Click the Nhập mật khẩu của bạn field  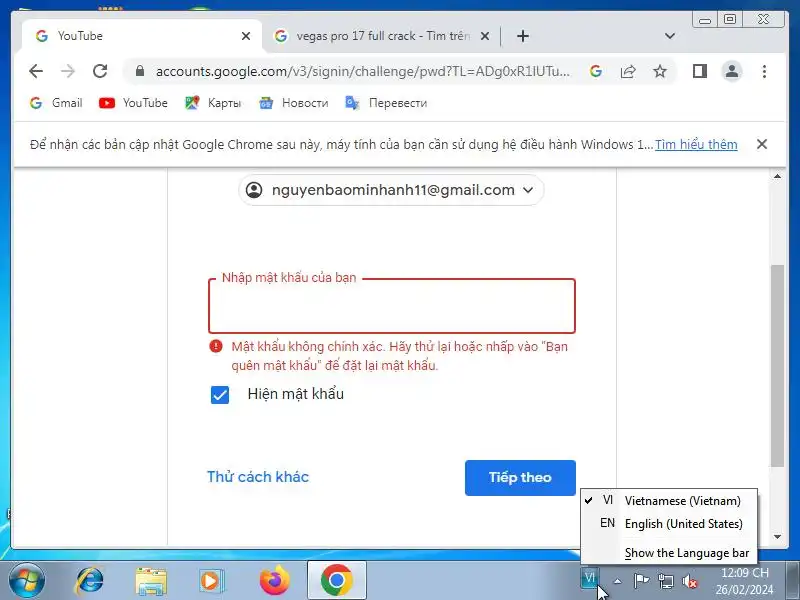tap(392, 306)
